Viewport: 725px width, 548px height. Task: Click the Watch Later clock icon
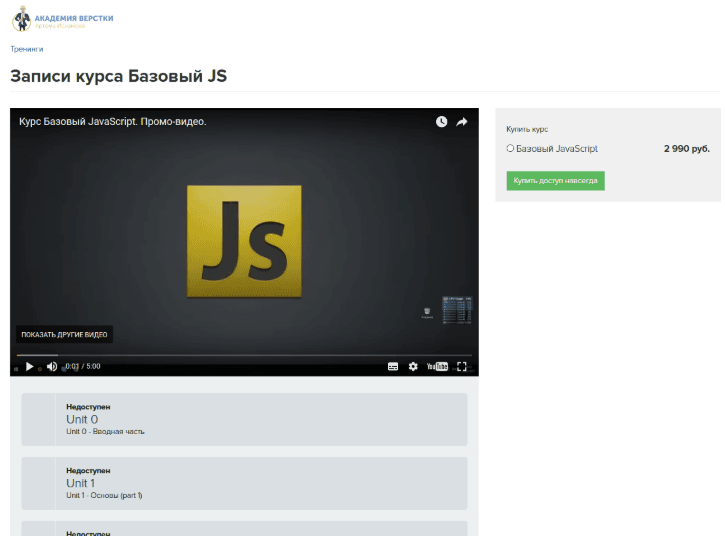tap(442, 122)
